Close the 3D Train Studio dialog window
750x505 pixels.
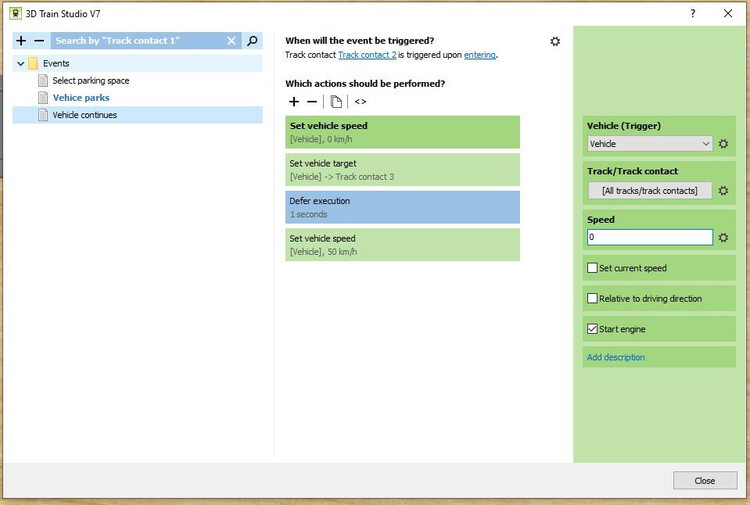point(728,13)
